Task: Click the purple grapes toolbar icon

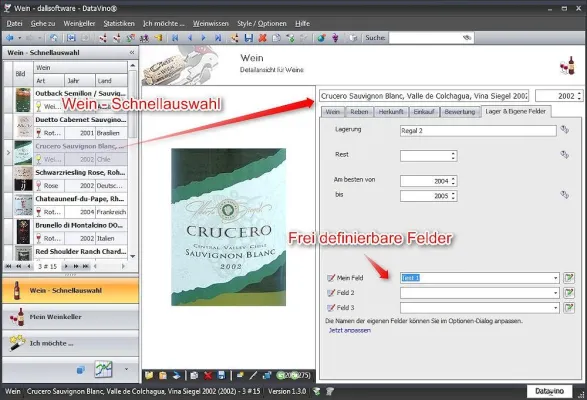Action: point(335,38)
